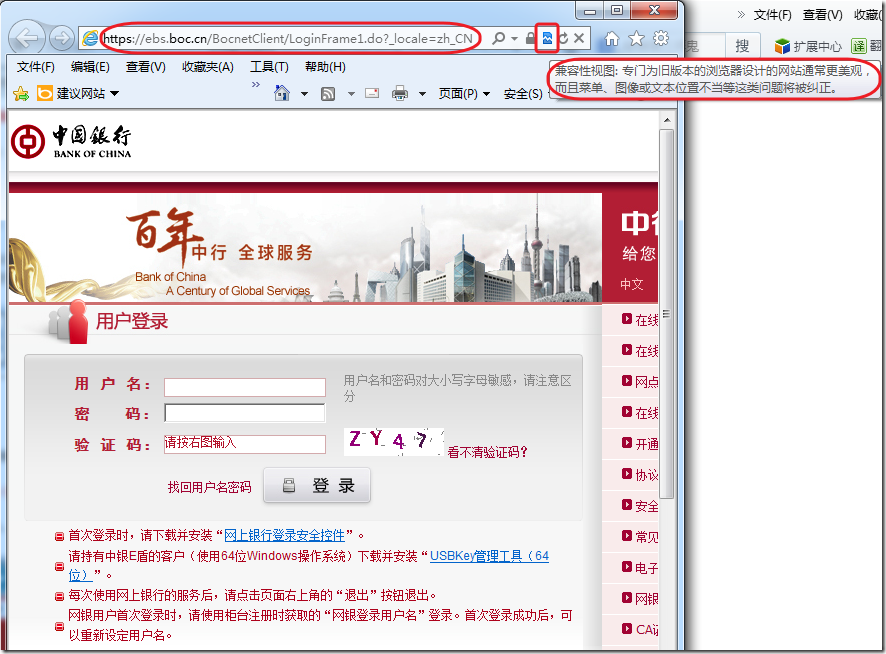The image size is (886, 654).
Task: Click the Stop loading X icon
Action: click(579, 38)
